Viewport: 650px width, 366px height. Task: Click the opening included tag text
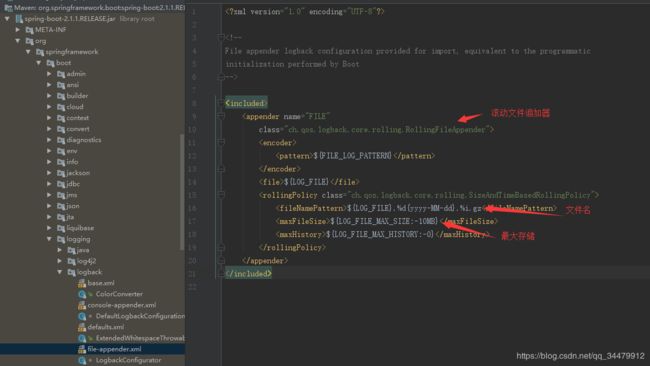(246, 103)
